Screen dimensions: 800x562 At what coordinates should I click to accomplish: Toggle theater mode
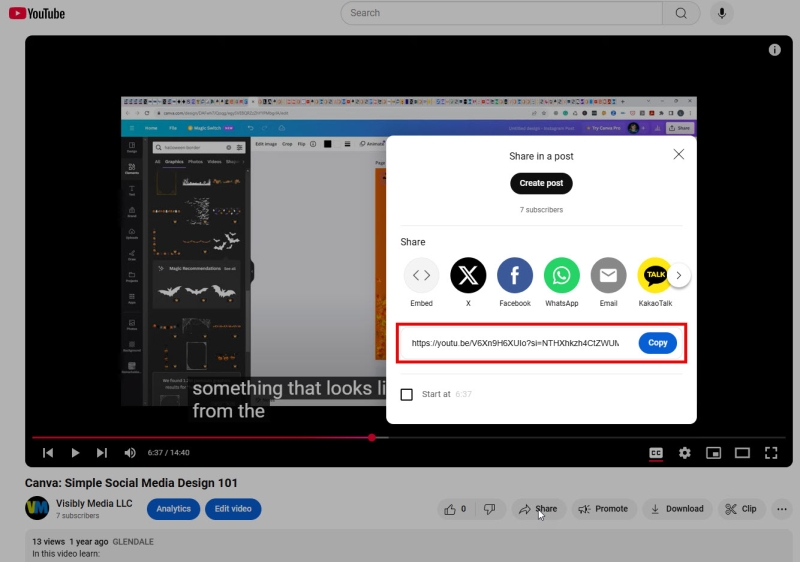[742, 452]
